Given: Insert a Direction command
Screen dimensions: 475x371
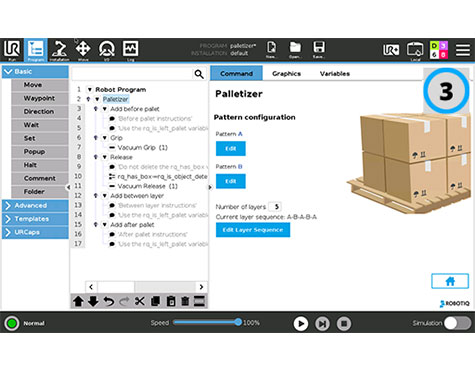Looking at the screenshot, I should [40, 112].
